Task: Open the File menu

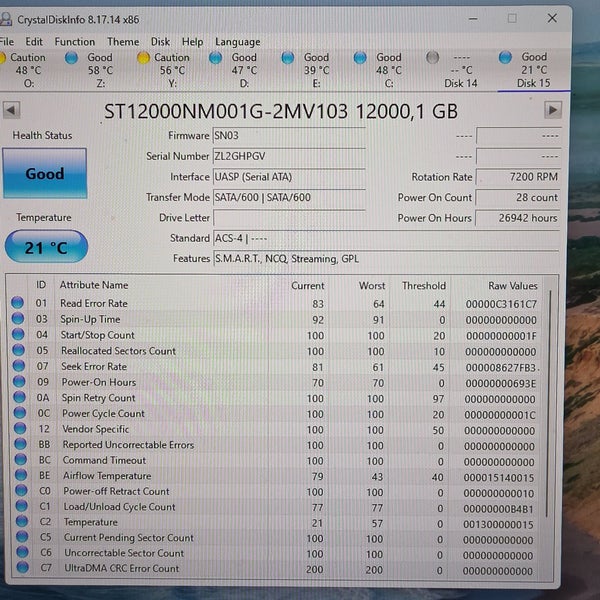Action: coord(7,41)
